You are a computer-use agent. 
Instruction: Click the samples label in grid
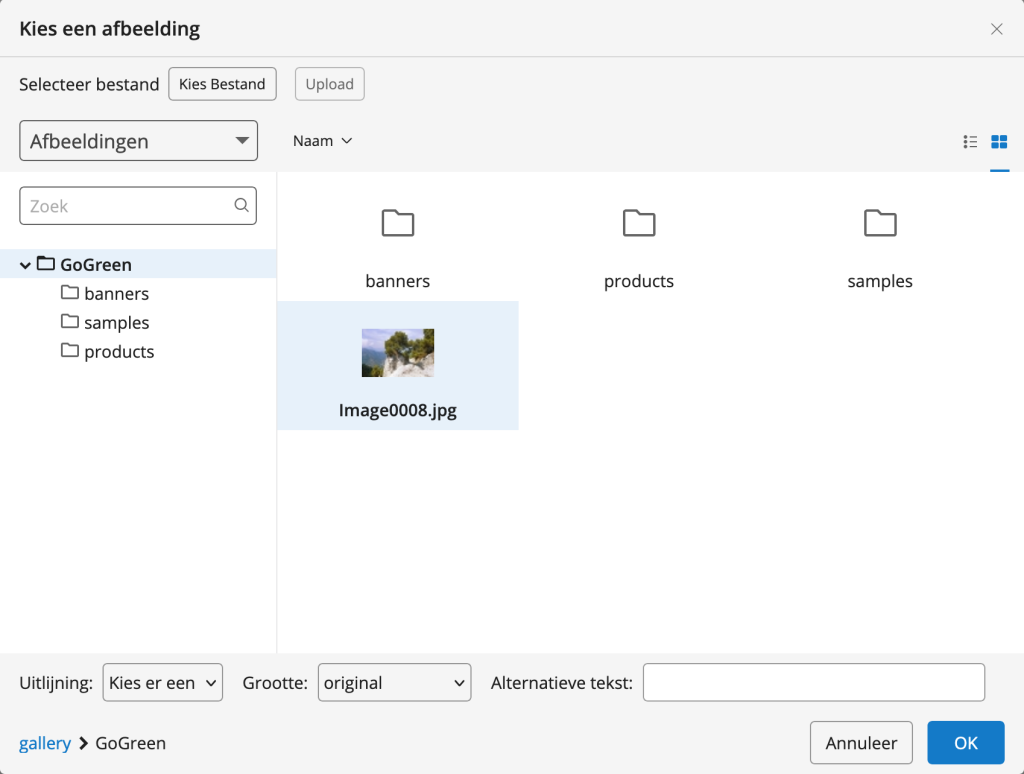point(880,281)
